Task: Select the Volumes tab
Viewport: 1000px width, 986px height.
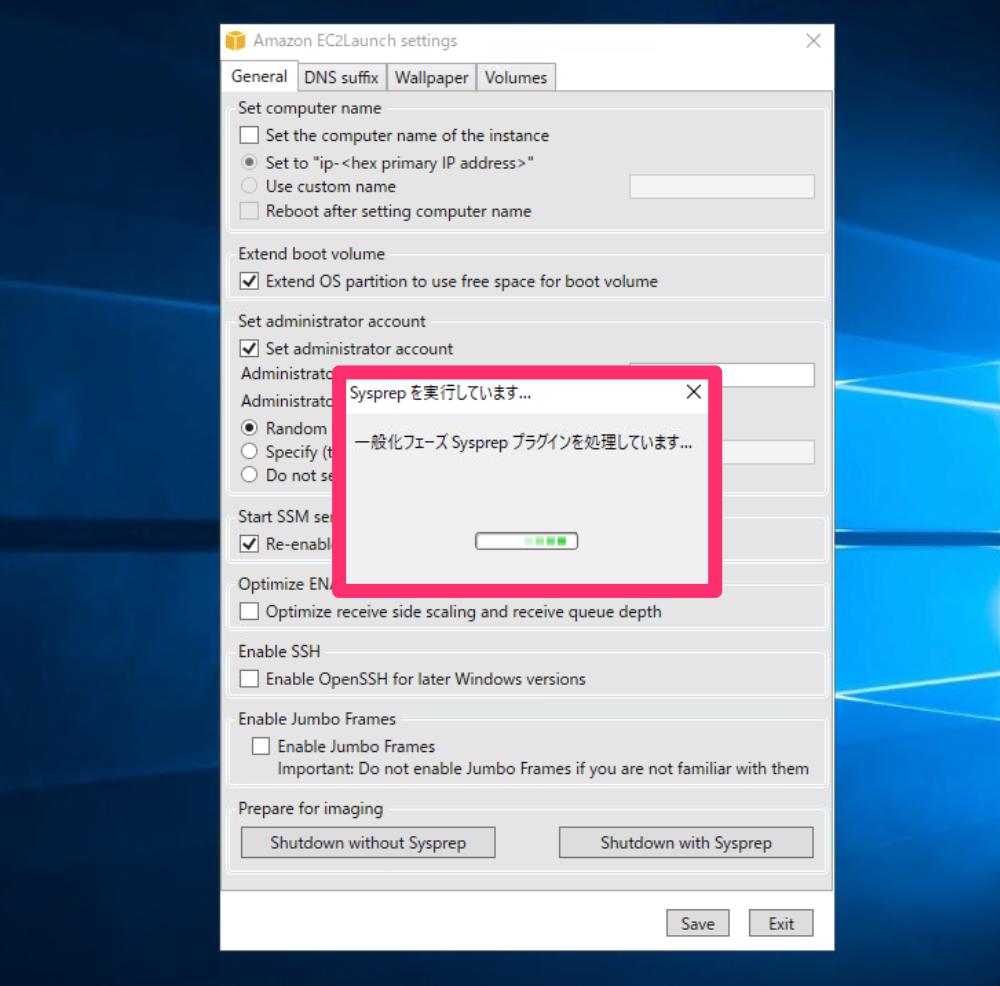Action: click(516, 76)
